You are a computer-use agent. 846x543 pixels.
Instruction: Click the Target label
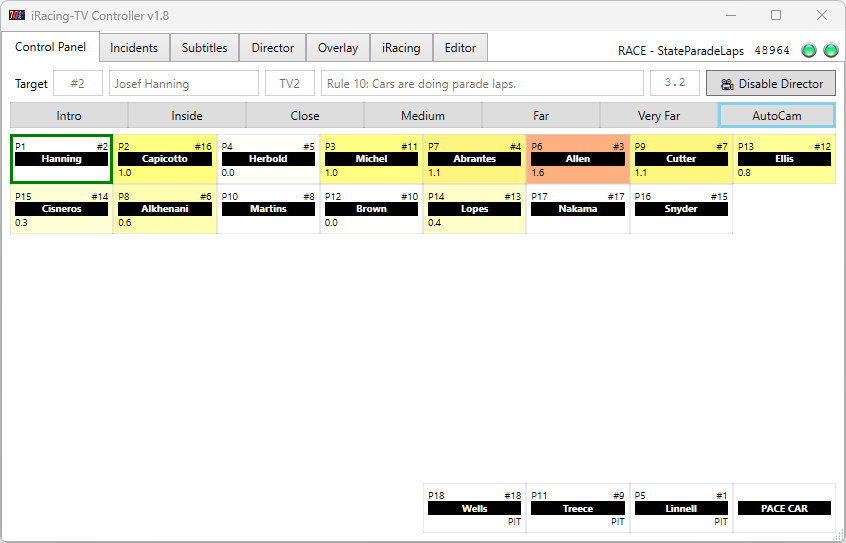(x=31, y=84)
